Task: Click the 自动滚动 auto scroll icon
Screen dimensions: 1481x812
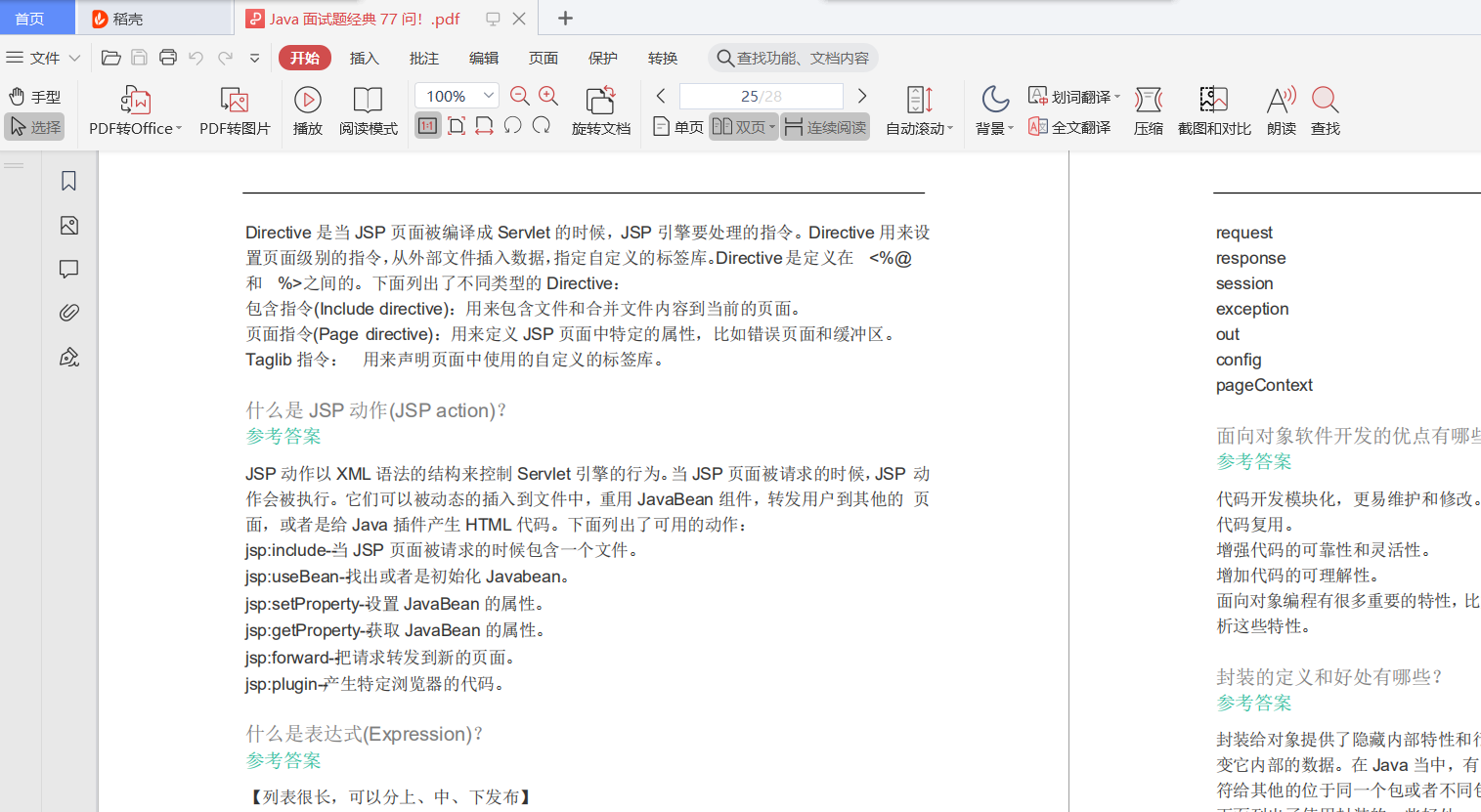Action: pyautogui.click(x=919, y=100)
